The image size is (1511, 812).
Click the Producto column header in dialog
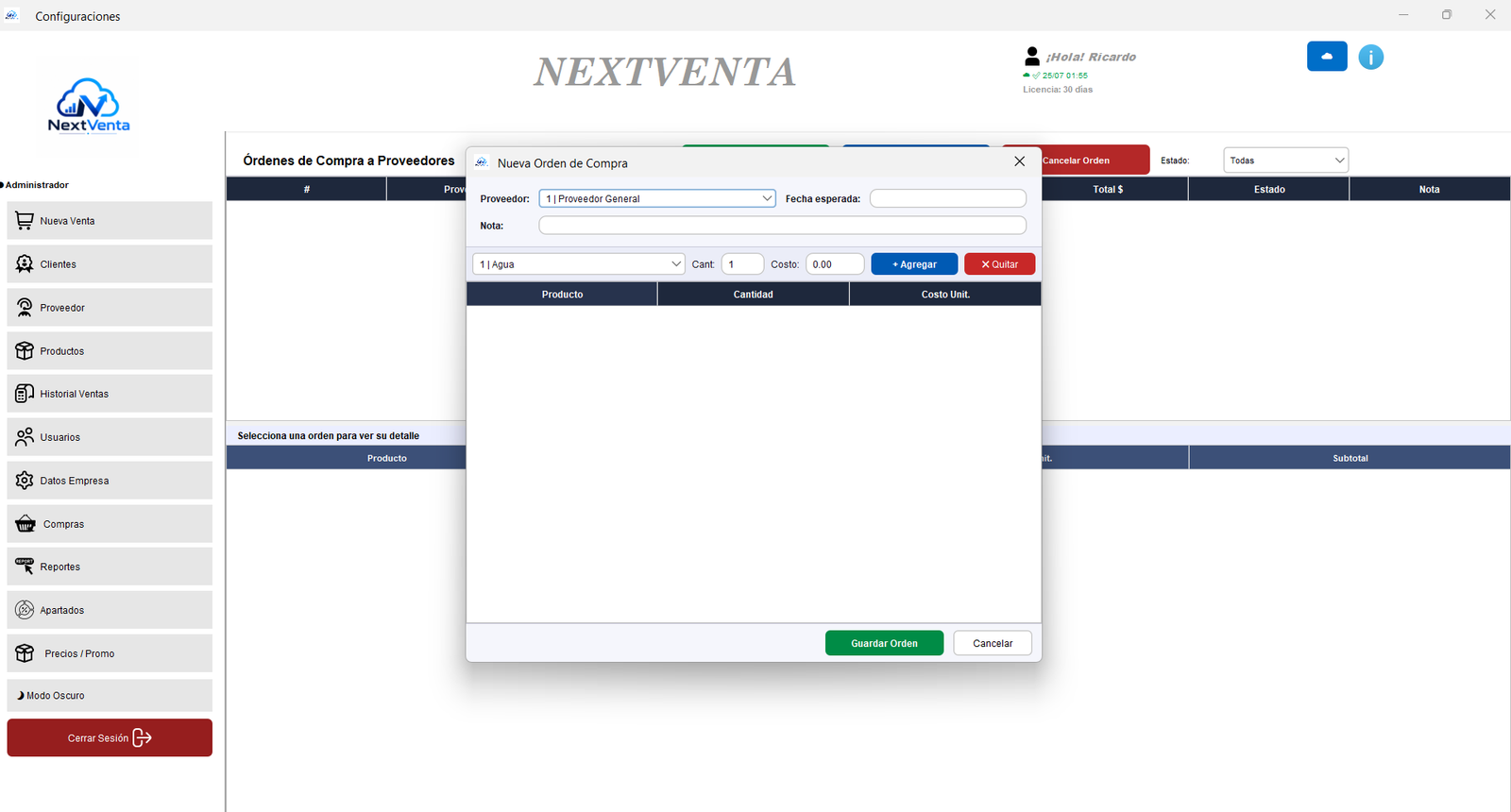562,295
